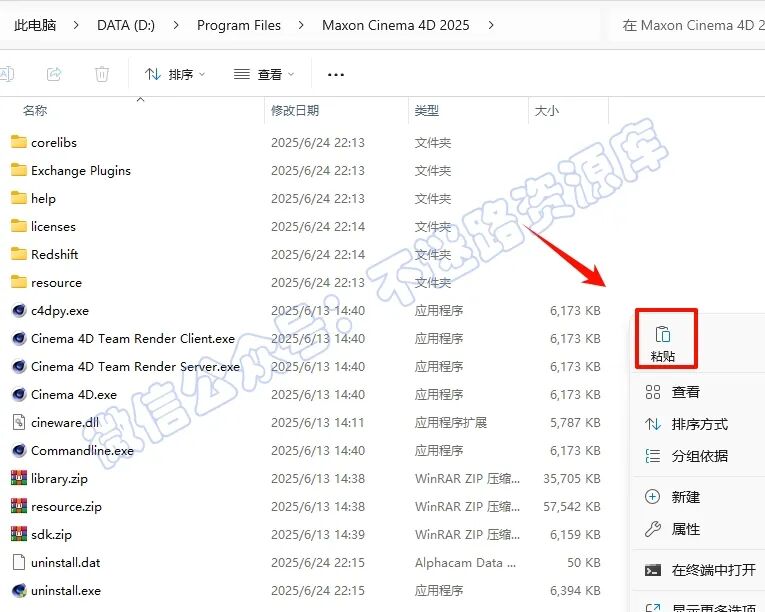Sort by 大小 column header

click(x=546, y=110)
